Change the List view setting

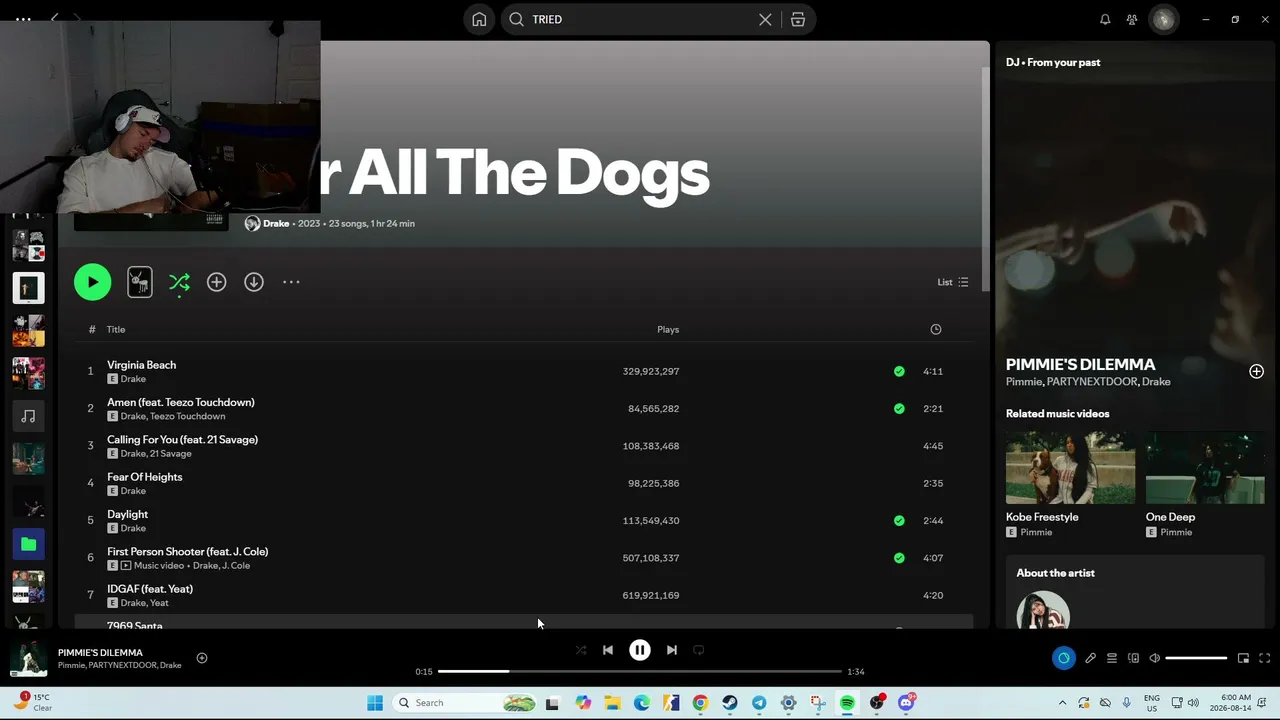[952, 282]
